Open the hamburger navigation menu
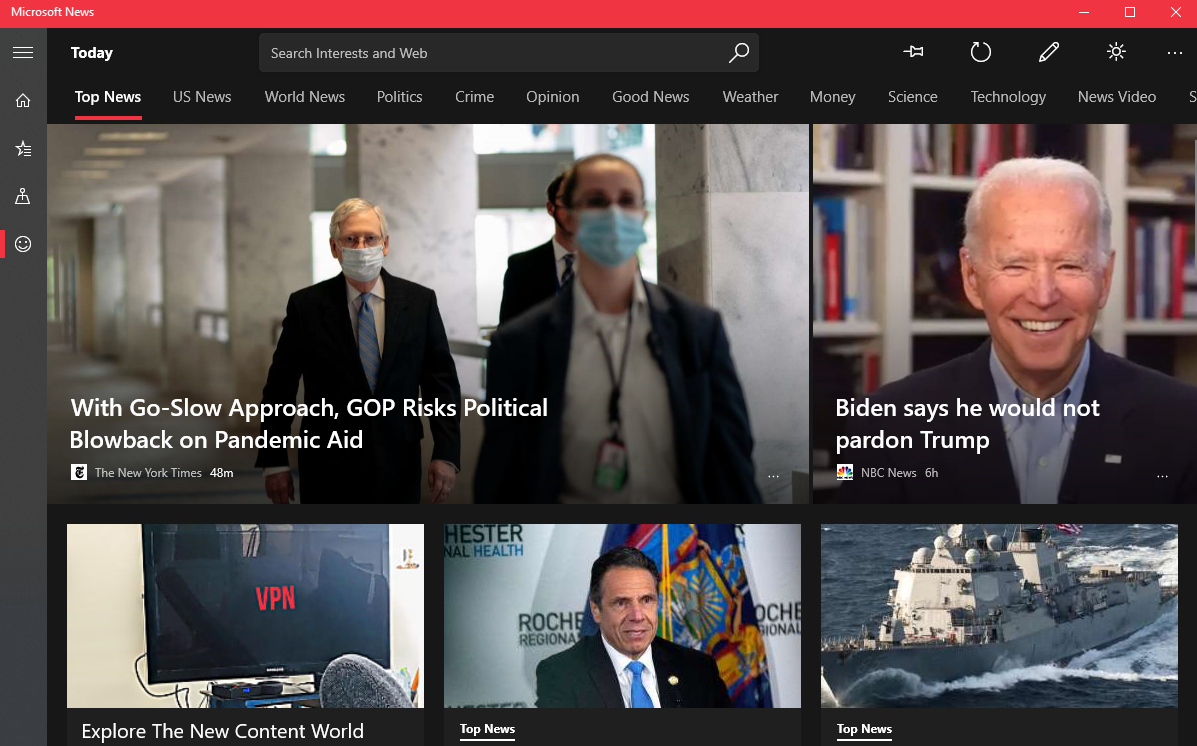The height and width of the screenshot is (746, 1197). point(23,53)
